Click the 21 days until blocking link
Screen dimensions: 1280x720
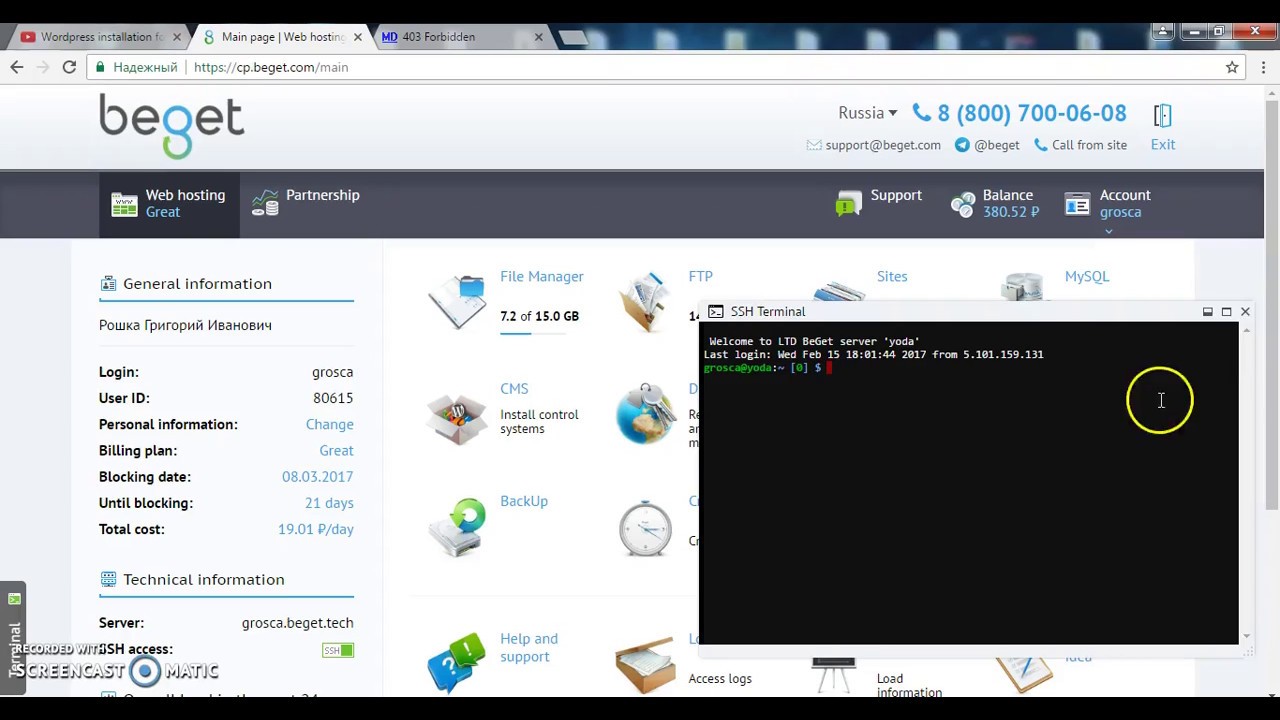click(x=329, y=503)
